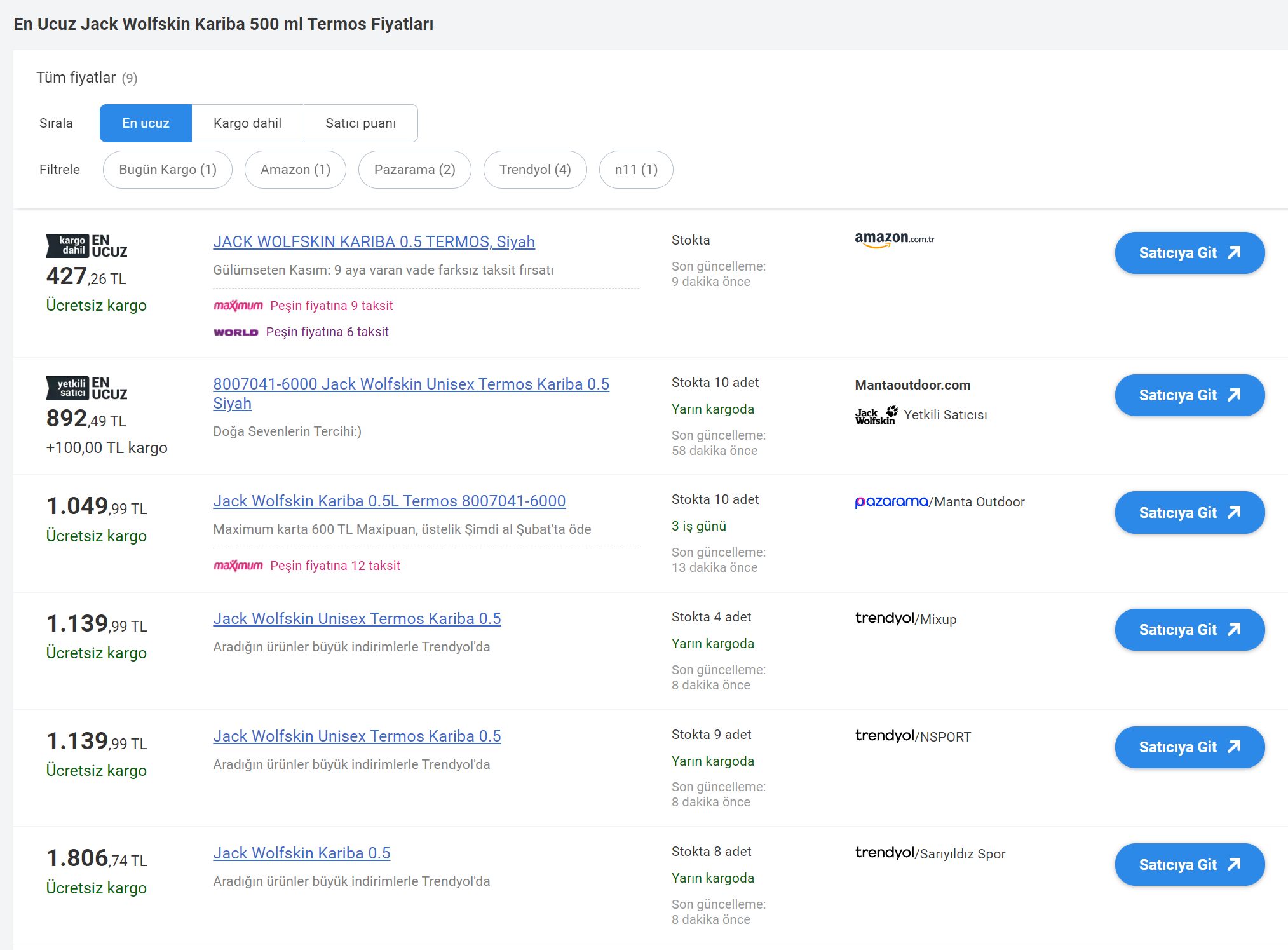This screenshot has height=950, width=1288.
Task: Open JACK WOLFSKIN KARIBA 0.5 TERMOS, Siyah link
Action: pyautogui.click(x=374, y=242)
